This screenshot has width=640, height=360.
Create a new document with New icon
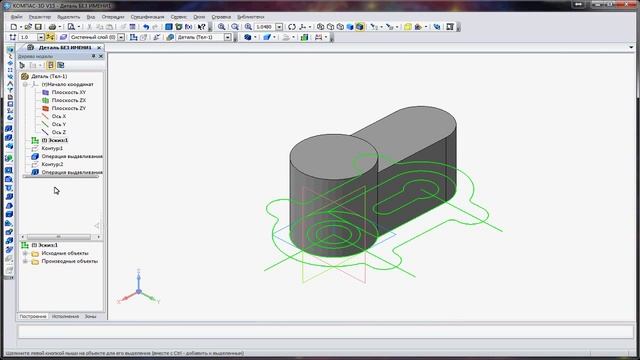(x=13, y=27)
